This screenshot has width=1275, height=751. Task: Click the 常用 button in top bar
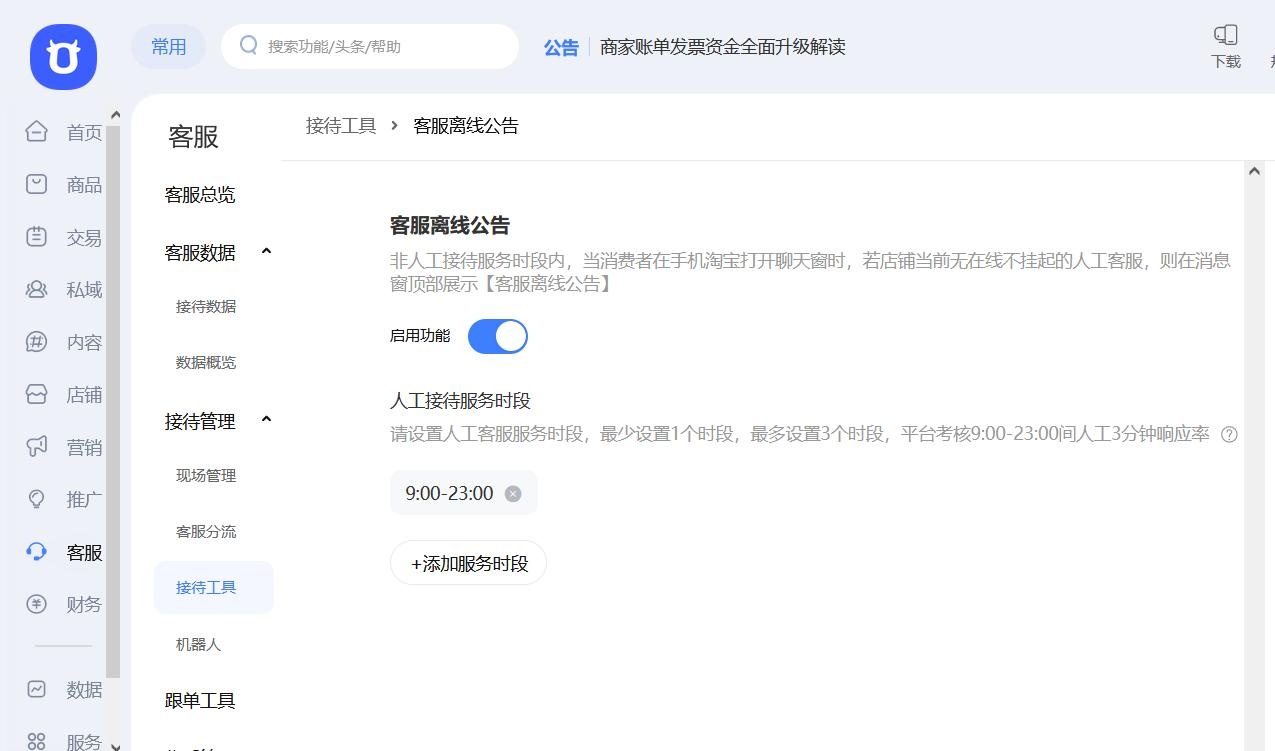point(169,47)
